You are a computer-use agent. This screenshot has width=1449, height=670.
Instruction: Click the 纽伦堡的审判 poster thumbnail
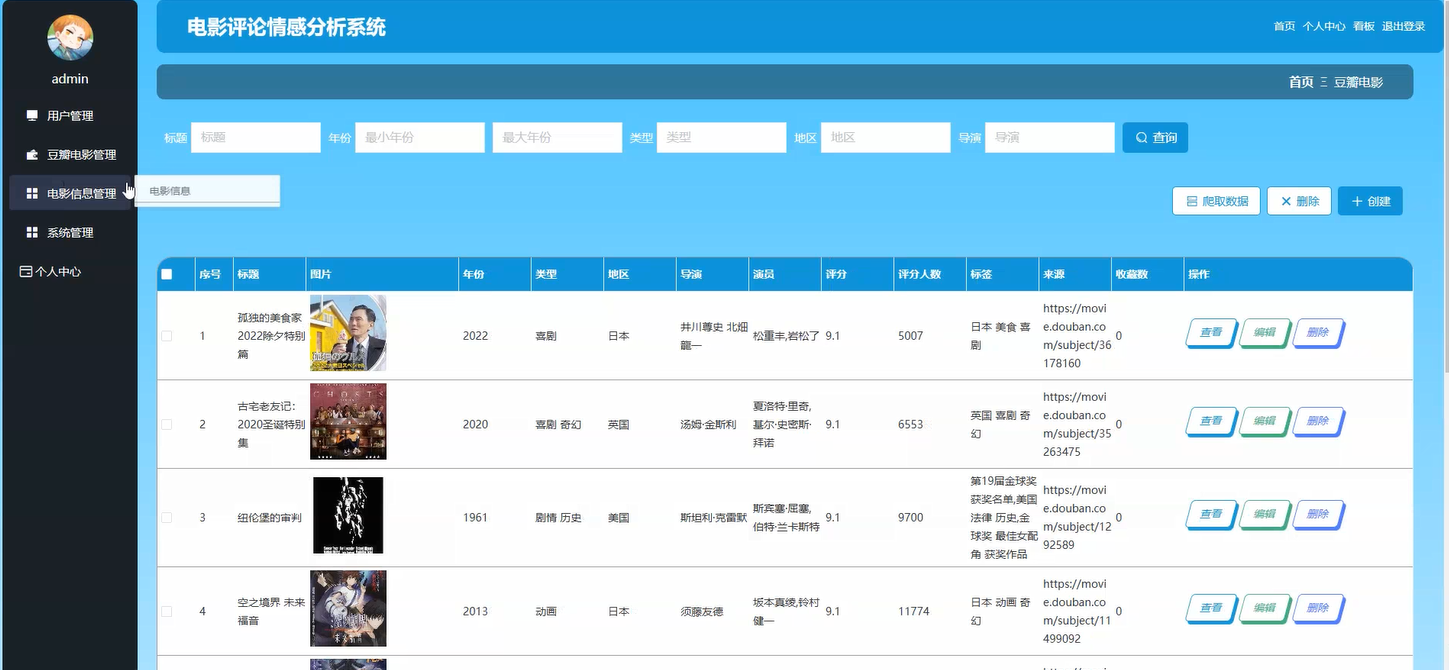click(x=348, y=515)
